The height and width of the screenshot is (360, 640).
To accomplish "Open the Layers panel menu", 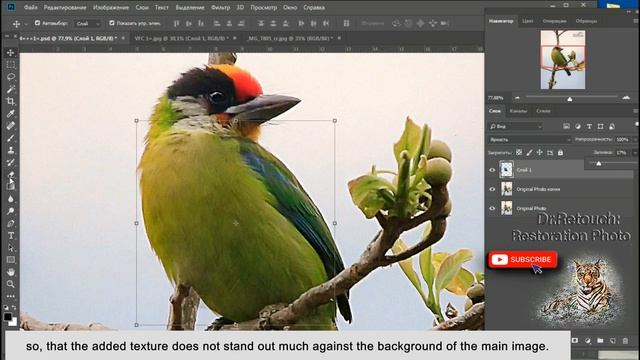I will pos(636,111).
